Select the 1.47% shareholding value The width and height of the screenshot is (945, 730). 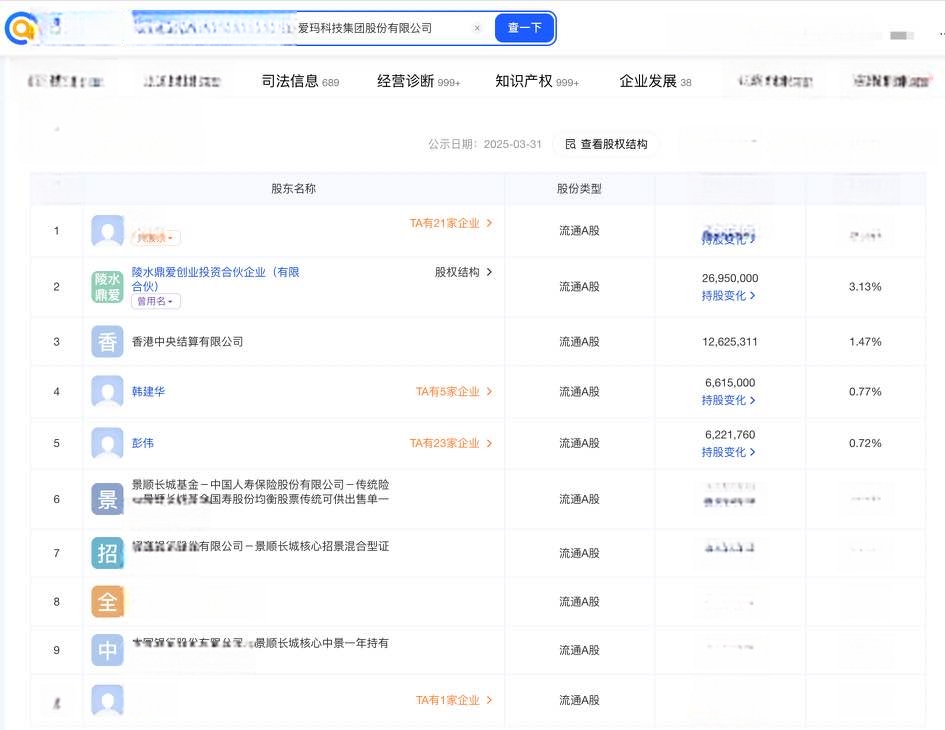click(x=865, y=342)
